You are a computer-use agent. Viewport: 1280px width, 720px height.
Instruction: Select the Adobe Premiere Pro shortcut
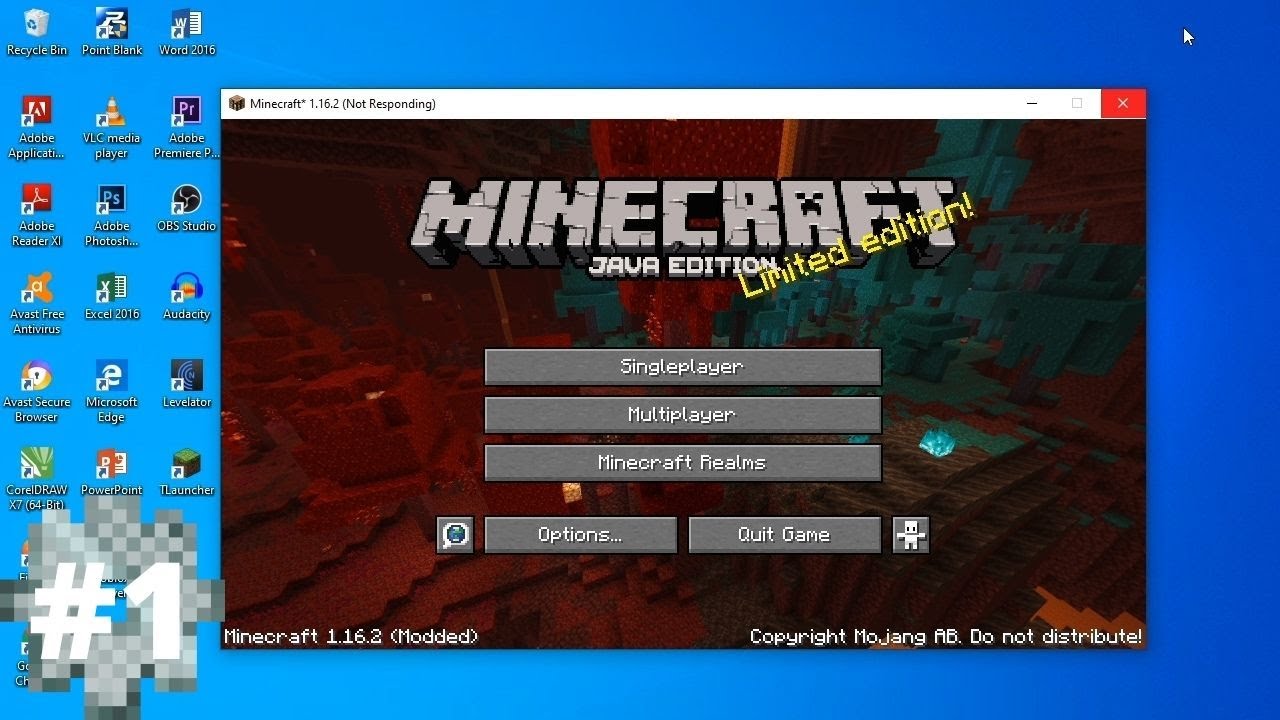(187, 128)
